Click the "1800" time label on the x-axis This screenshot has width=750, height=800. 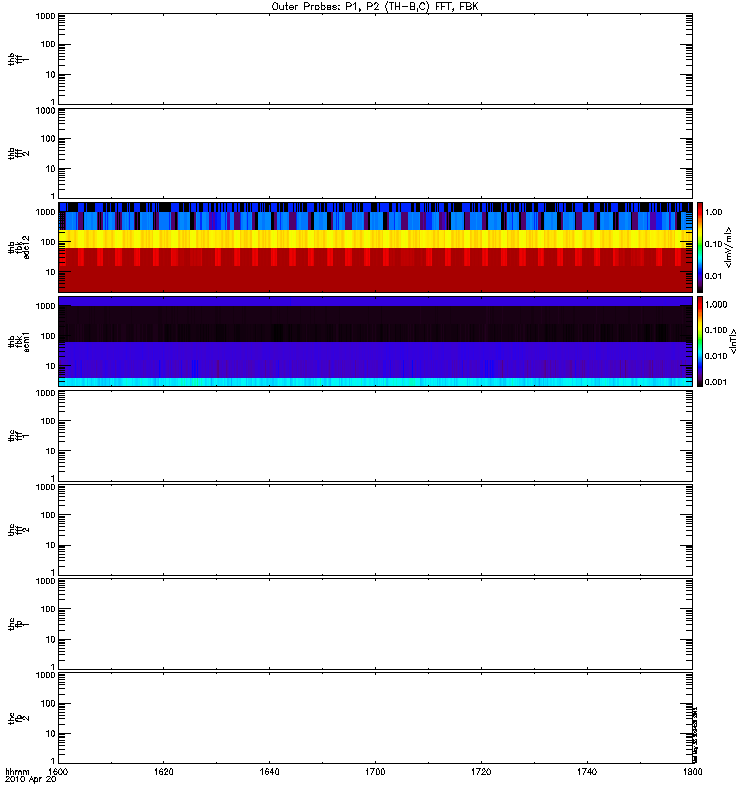click(x=692, y=771)
